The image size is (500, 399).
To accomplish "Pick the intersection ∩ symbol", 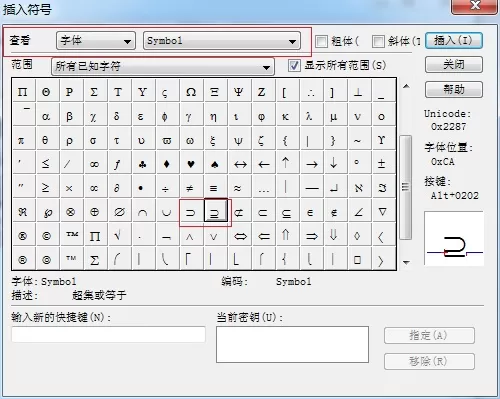I will 143,212.
